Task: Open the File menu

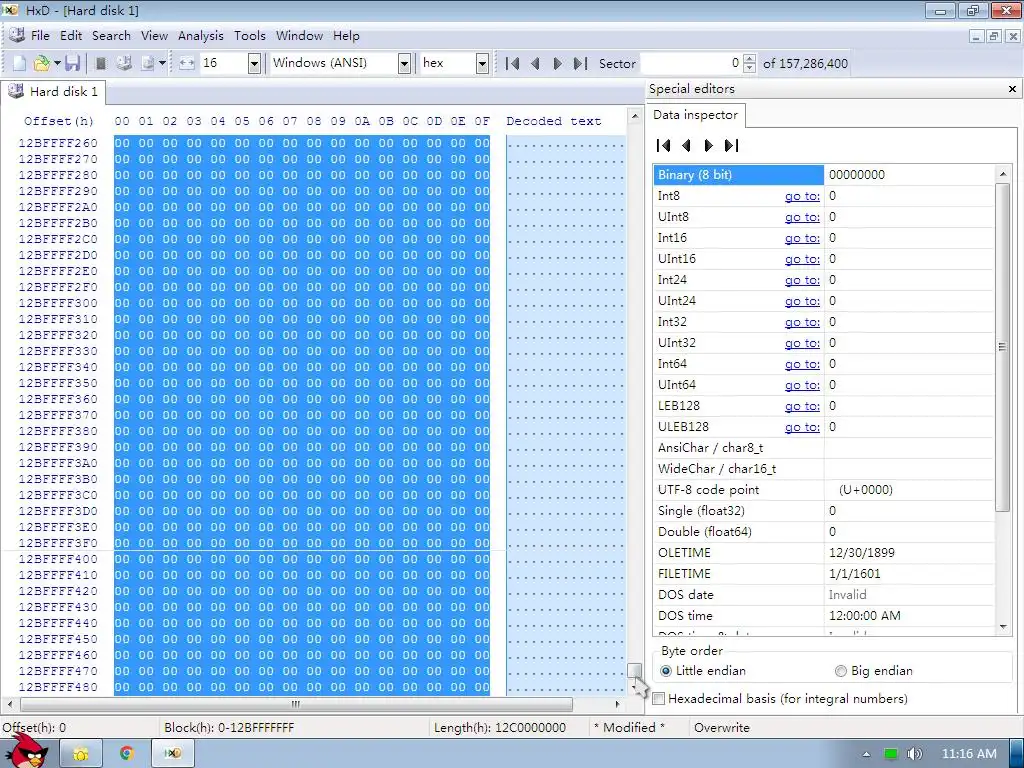Action: click(40, 36)
